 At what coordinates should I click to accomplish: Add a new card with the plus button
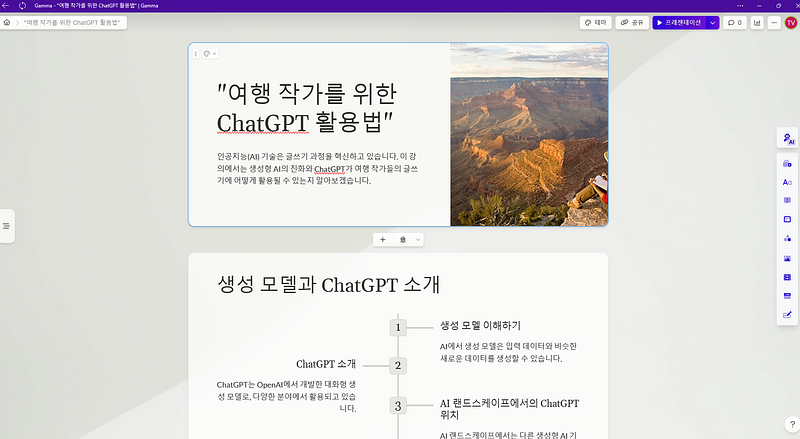point(383,239)
